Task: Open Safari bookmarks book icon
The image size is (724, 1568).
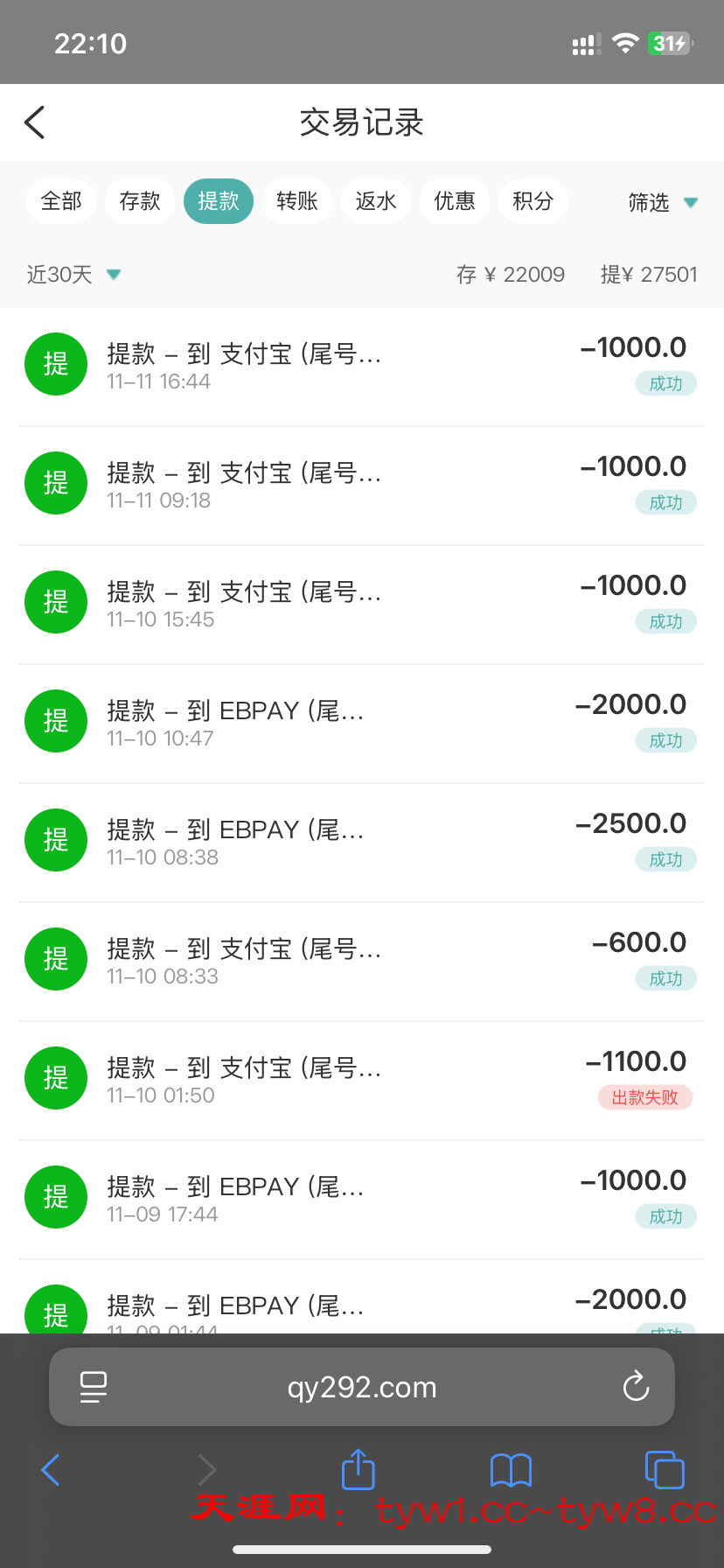Action: pos(511,1470)
